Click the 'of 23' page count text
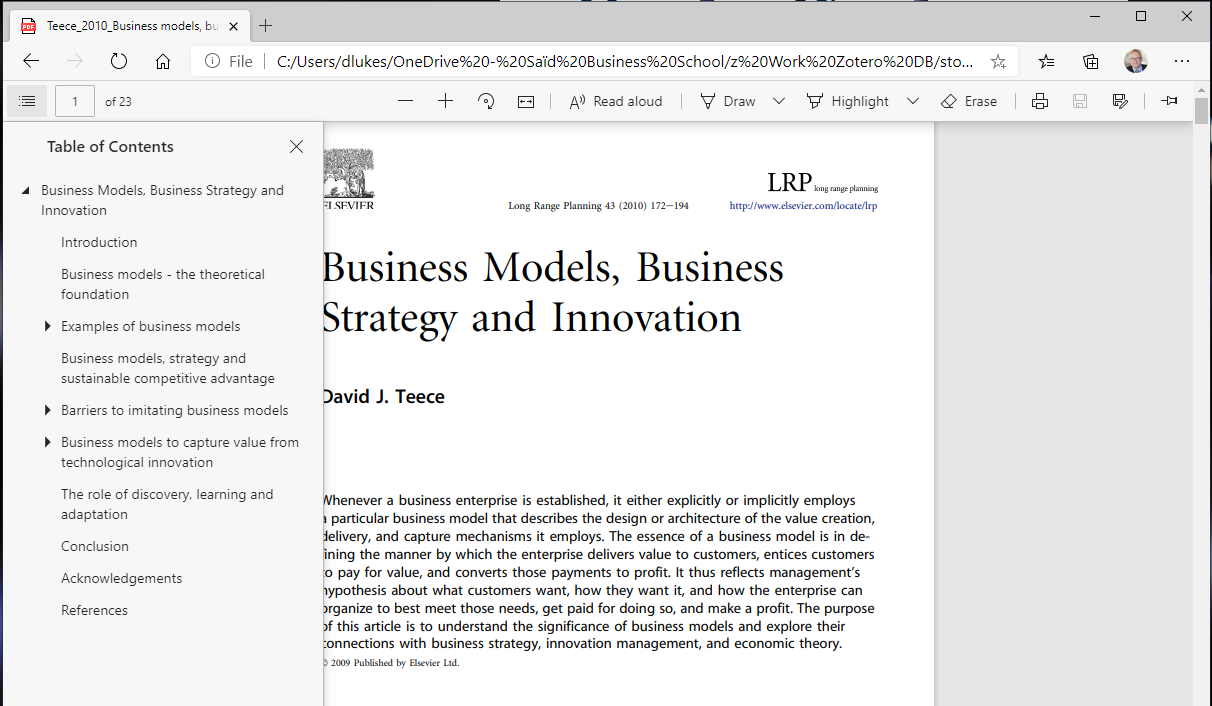This screenshot has width=1212, height=706. point(118,101)
